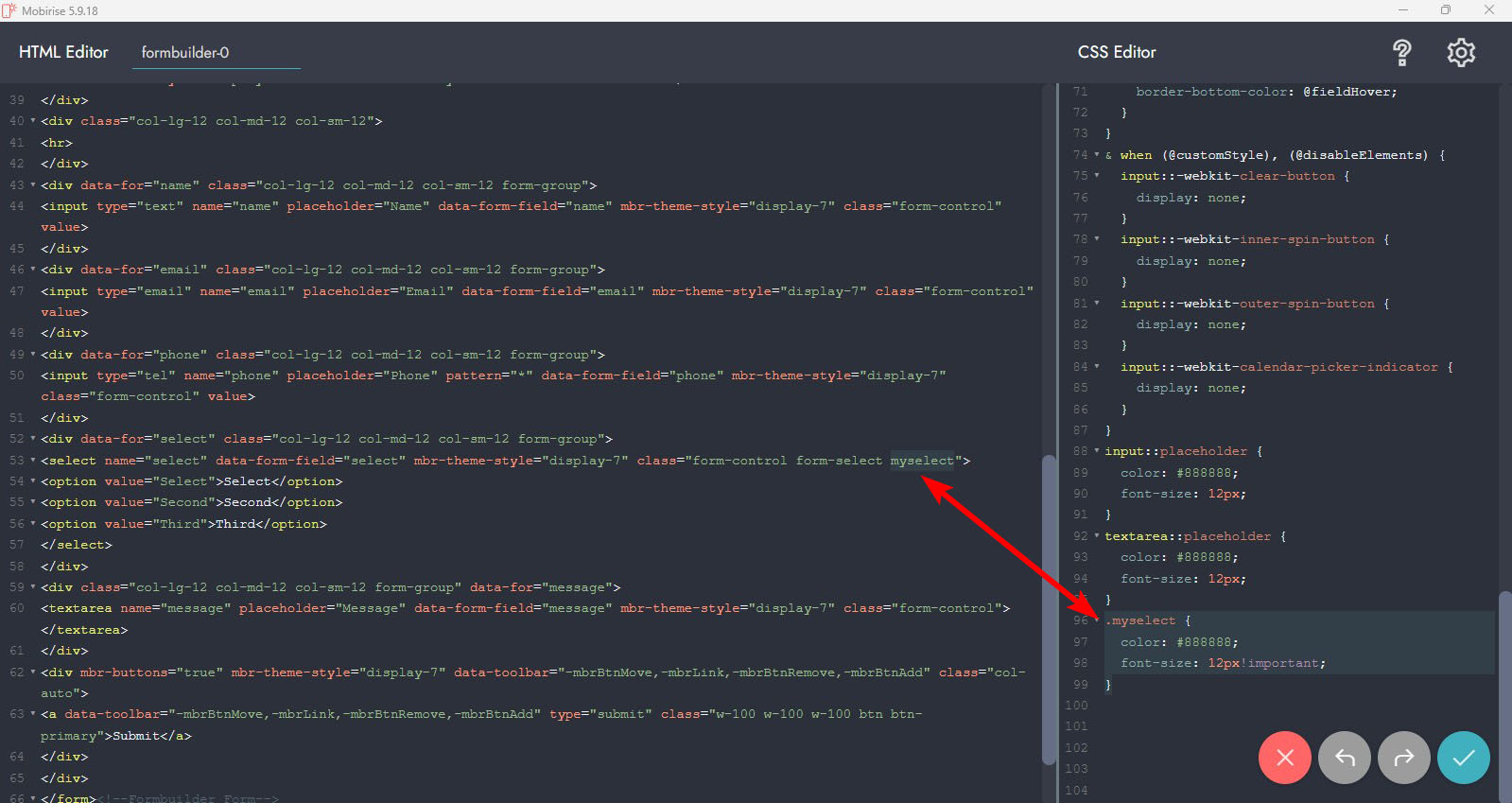Open the settings gear icon

click(x=1461, y=53)
